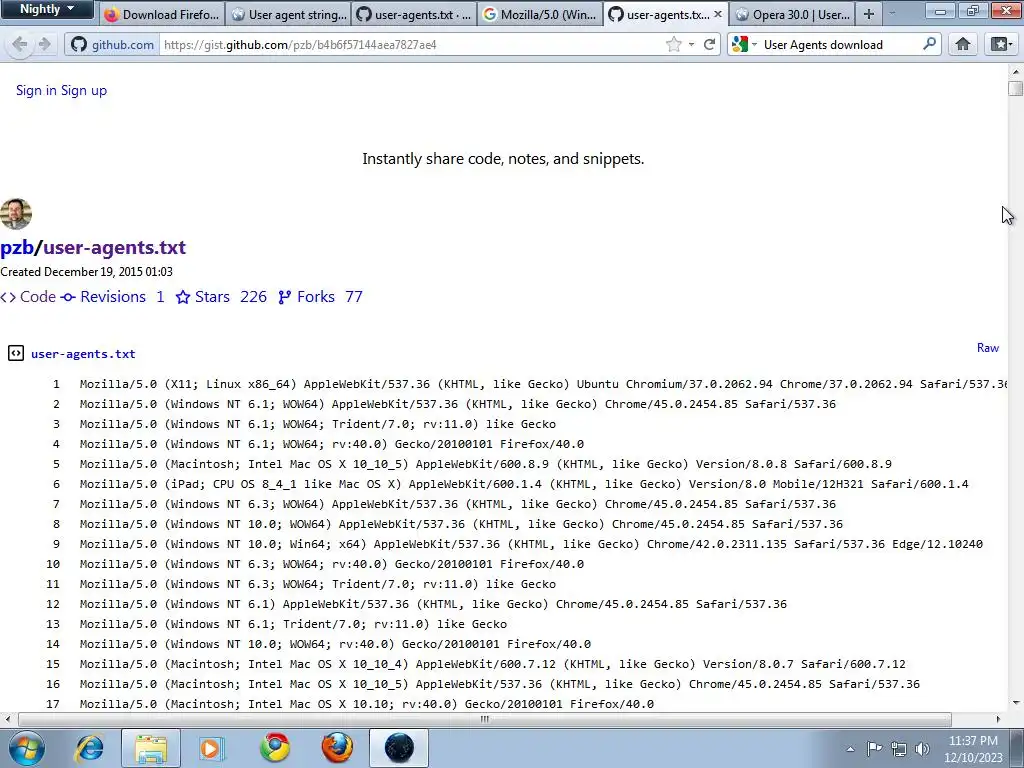The width and height of the screenshot is (1024, 768).
Task: Click the vertical scrollbar down arrow
Action: tap(1016, 703)
